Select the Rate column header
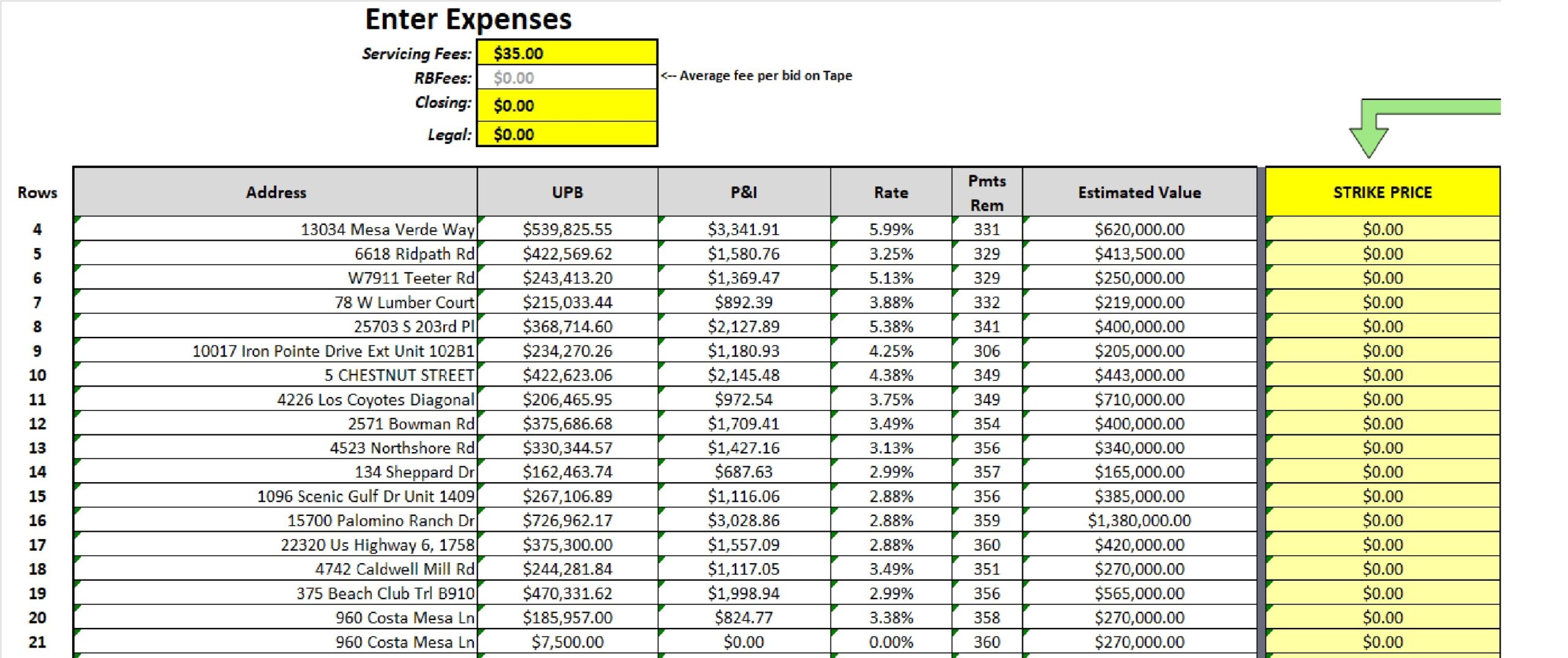Screen dimensions: 1568x658 pyautogui.click(x=891, y=192)
